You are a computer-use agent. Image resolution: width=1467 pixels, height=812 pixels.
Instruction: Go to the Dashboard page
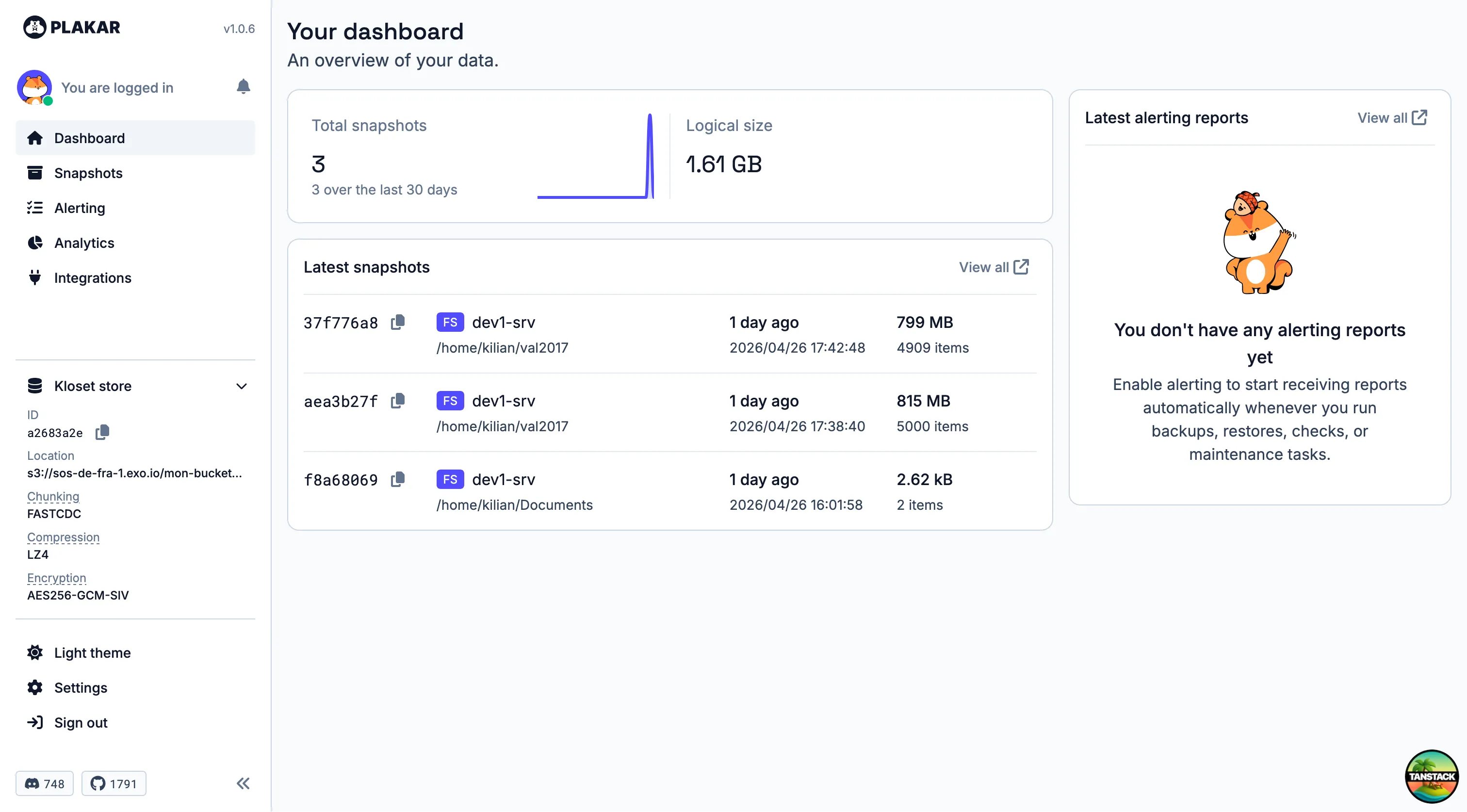point(135,138)
